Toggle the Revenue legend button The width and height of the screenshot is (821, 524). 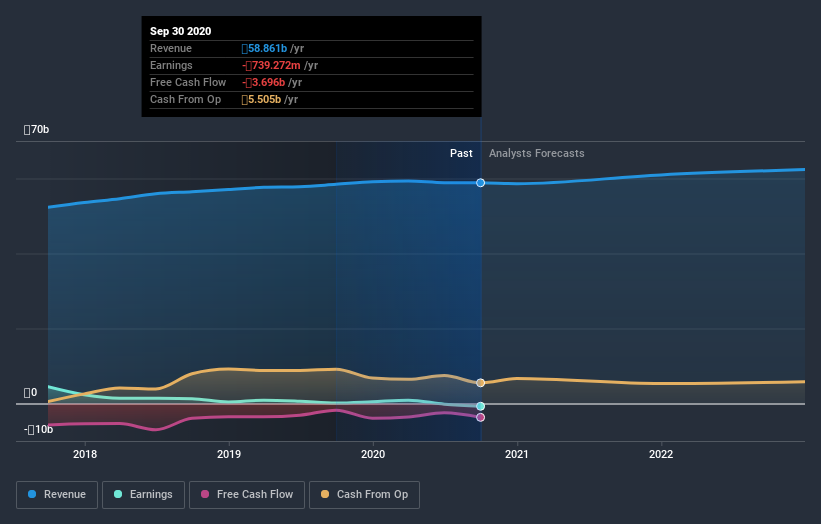pos(57,495)
